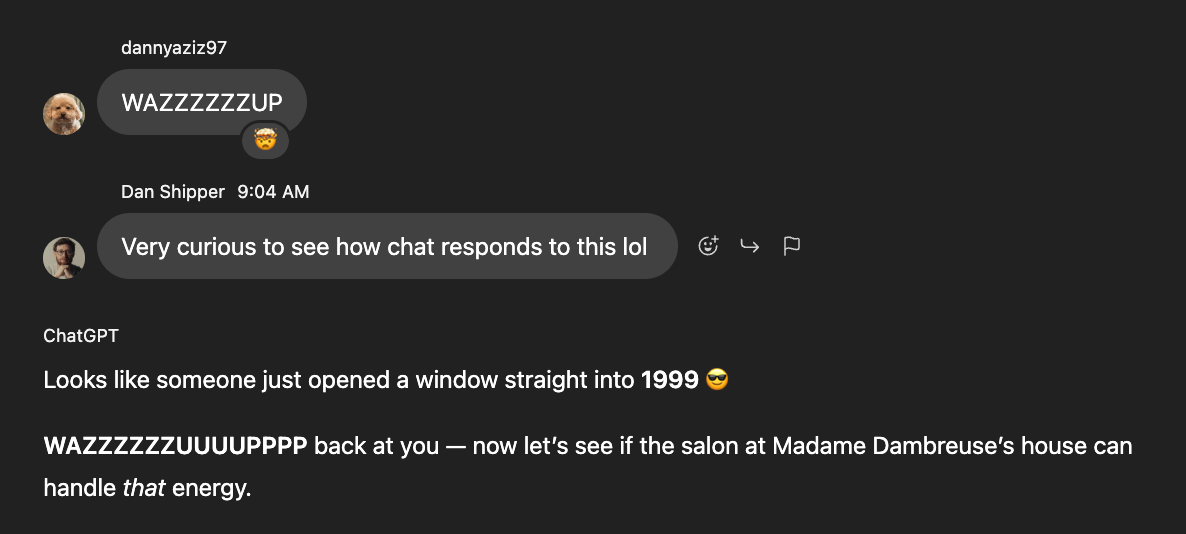The width and height of the screenshot is (1186, 534).
Task: Click the ChatGPT sender label
Action: pyautogui.click(x=81, y=336)
